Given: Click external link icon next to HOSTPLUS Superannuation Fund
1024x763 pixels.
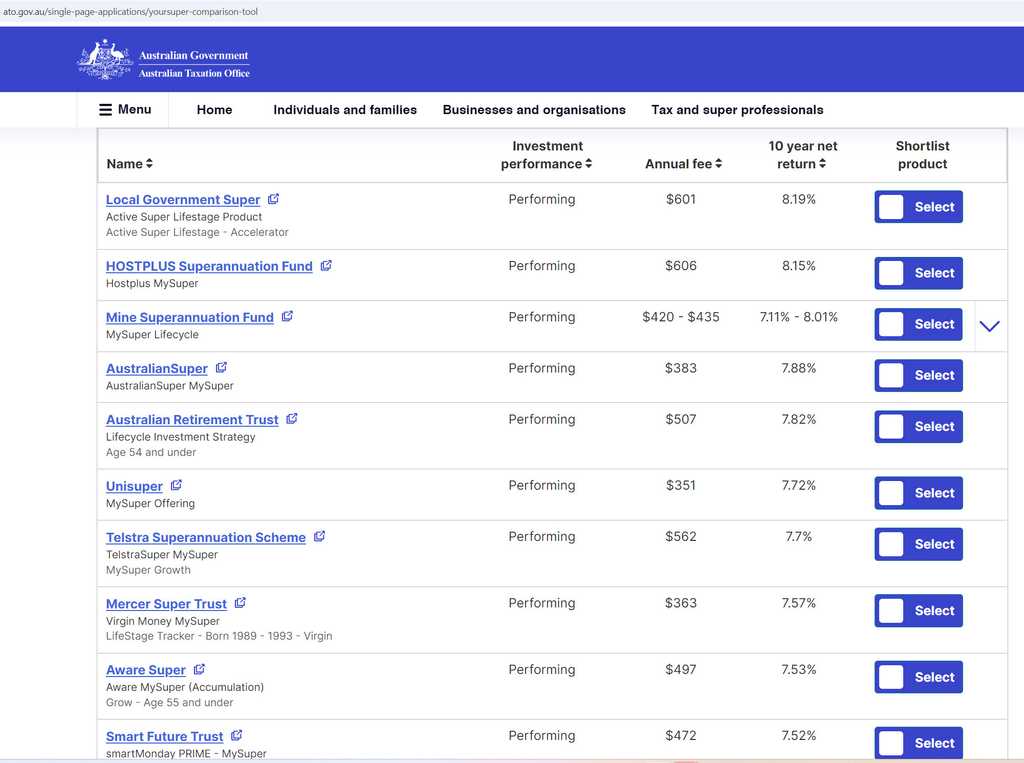Looking at the screenshot, I should pyautogui.click(x=326, y=266).
